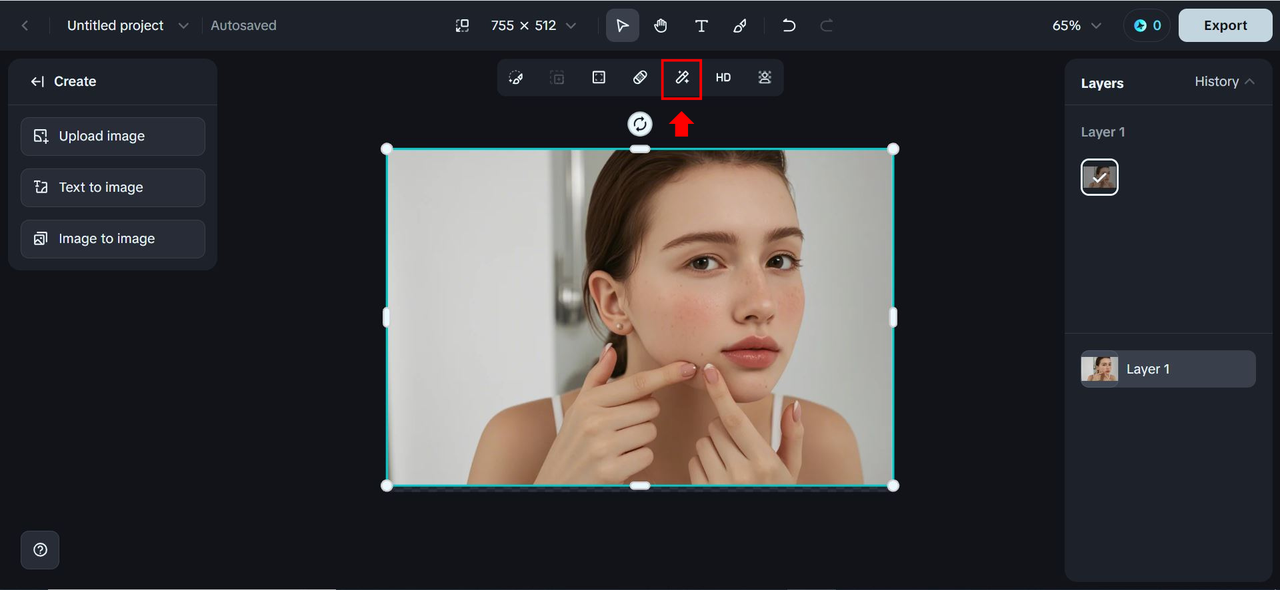Click the Remove background icon
The width and height of the screenshot is (1280, 590).
[x=765, y=78]
